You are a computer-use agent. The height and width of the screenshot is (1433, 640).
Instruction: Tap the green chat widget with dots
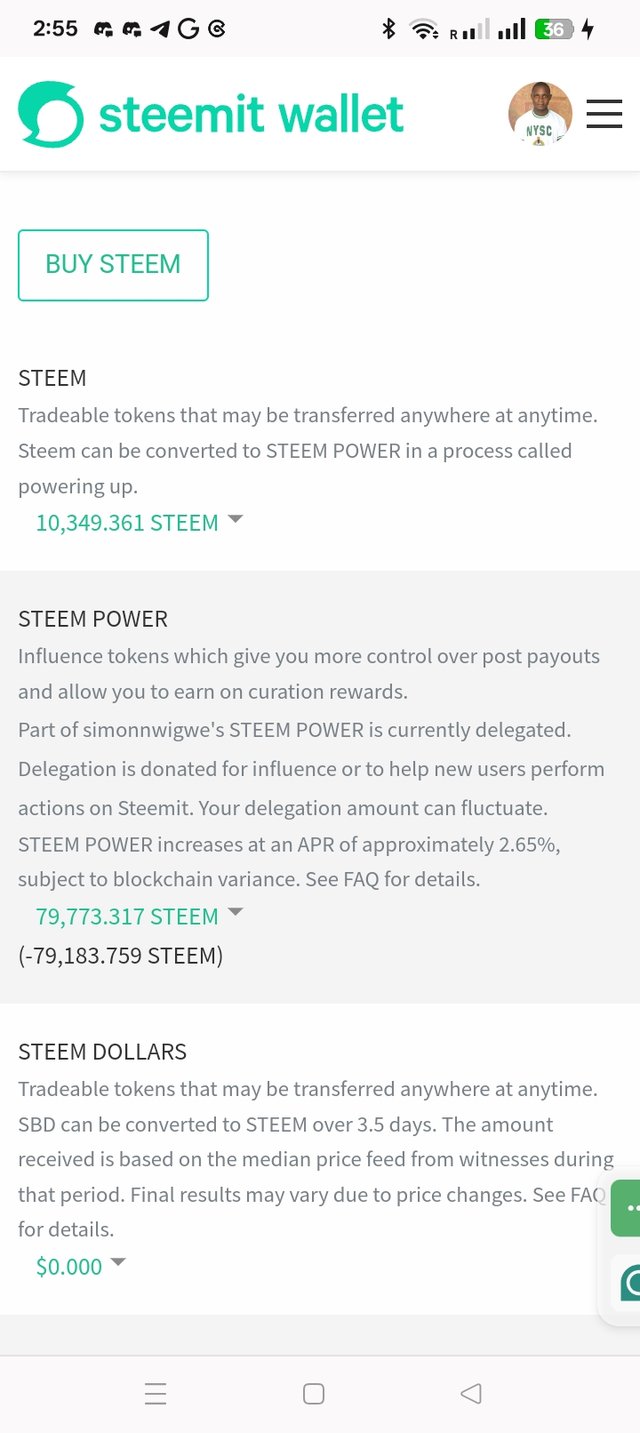pyautogui.click(x=629, y=1208)
